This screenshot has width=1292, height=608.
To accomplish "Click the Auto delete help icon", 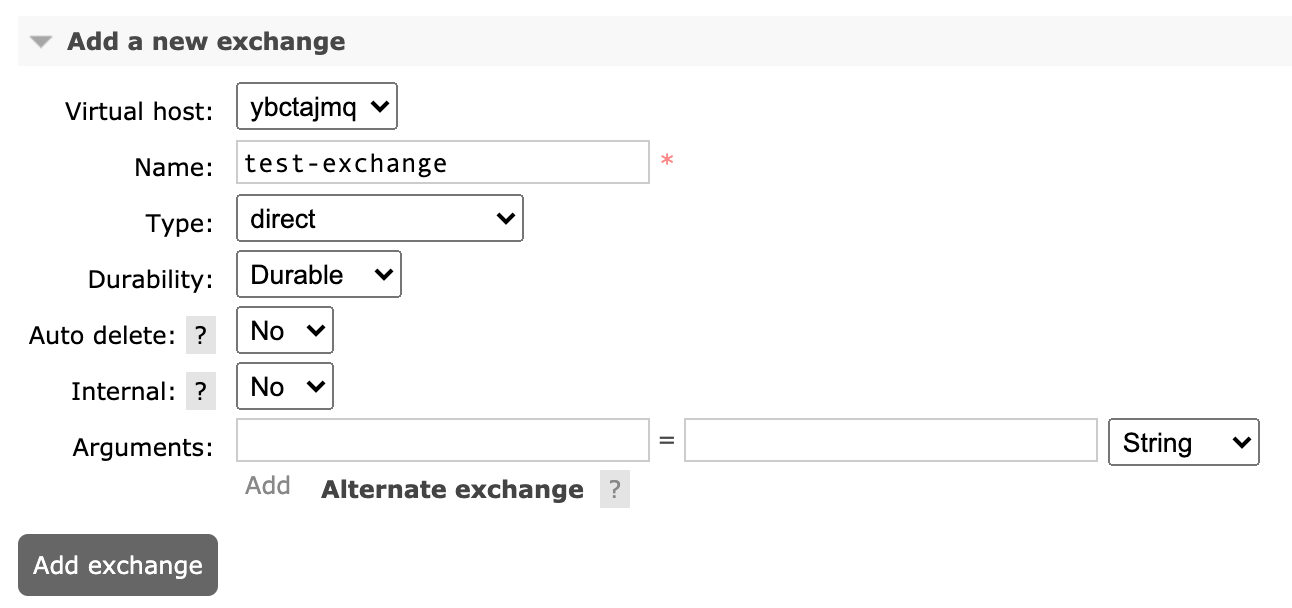I will tap(200, 335).
